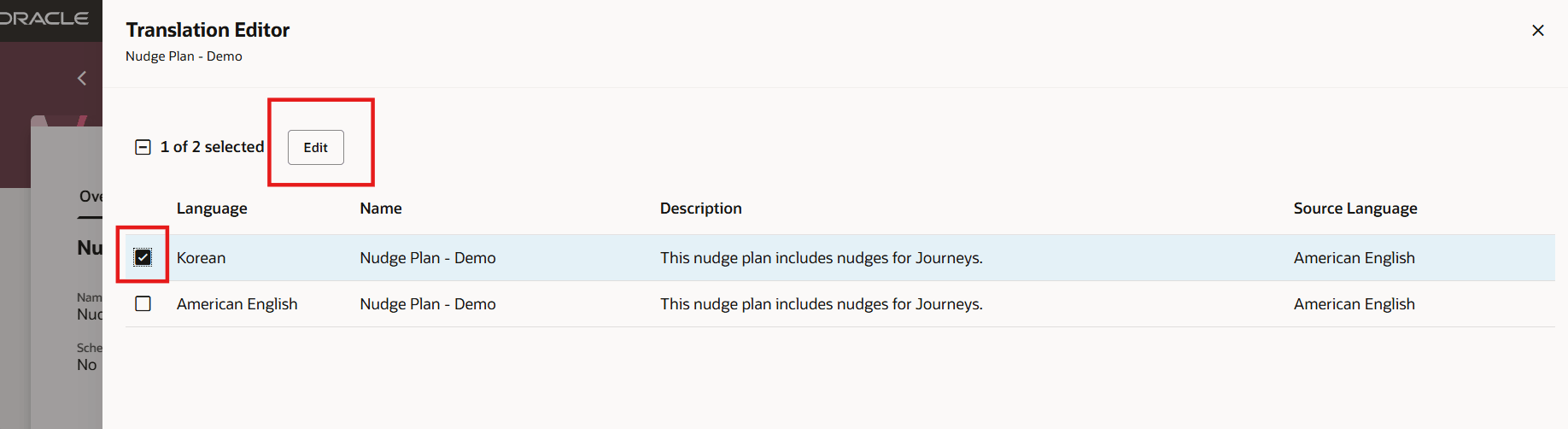Select the American English language cell
1568x429 pixels.
237,304
